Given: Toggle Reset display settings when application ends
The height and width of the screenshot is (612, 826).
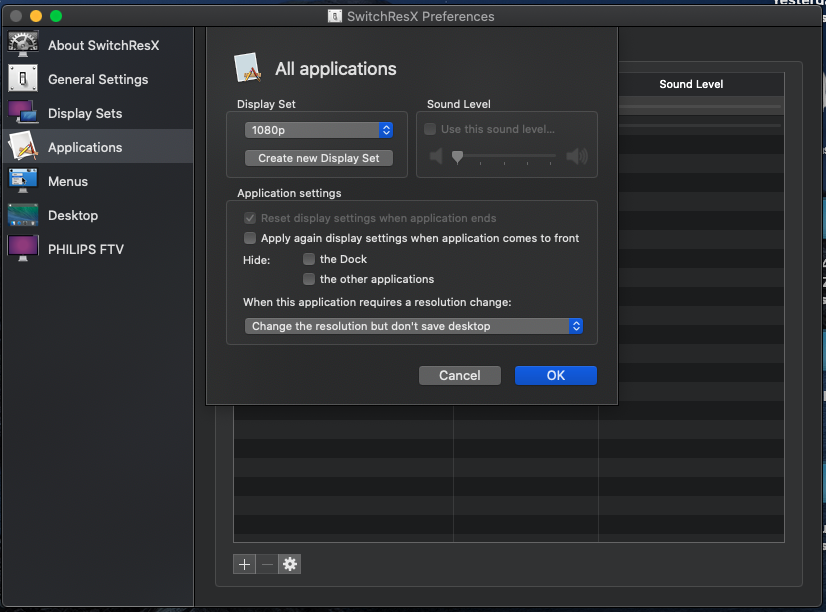Looking at the screenshot, I should pyautogui.click(x=250, y=218).
